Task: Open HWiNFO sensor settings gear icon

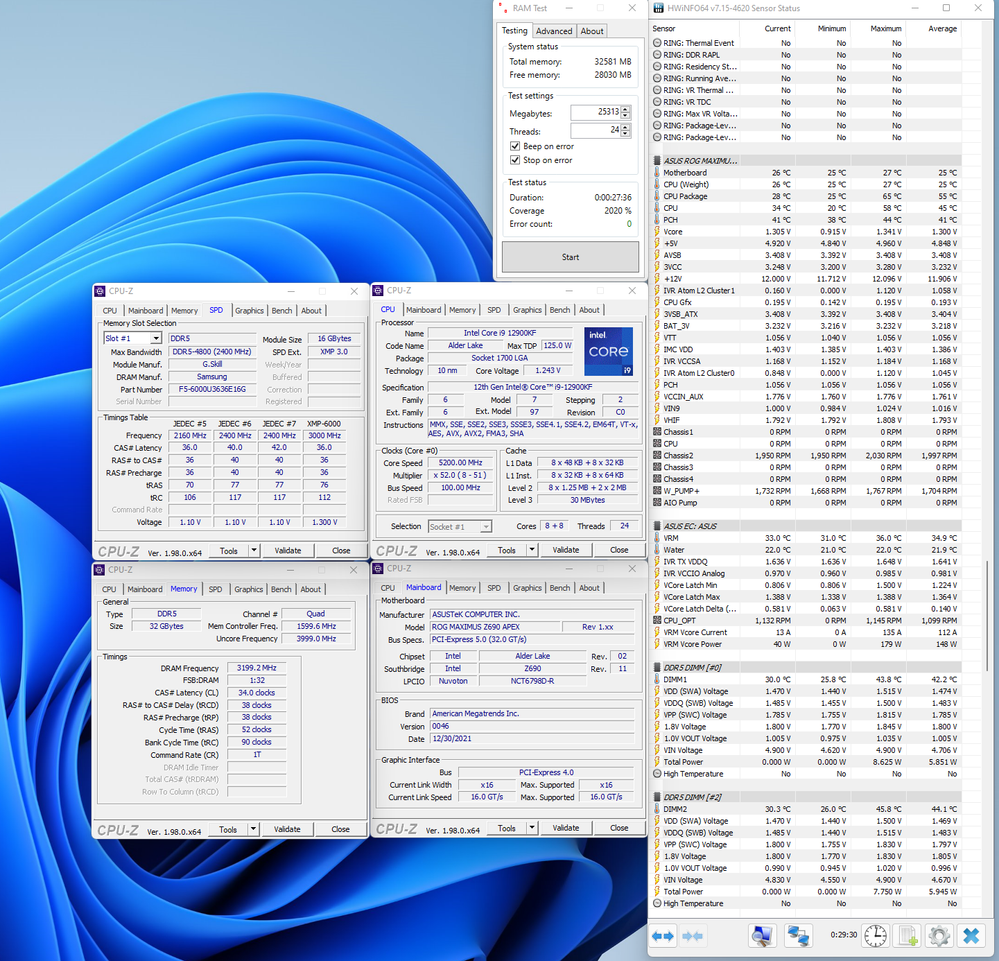Action: coord(939,936)
